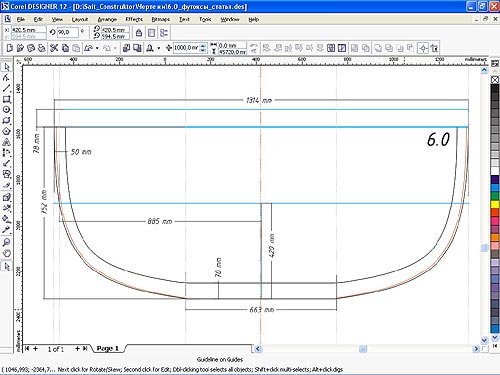Open the Edit menu
Screen dimensions: 500x375
pos(38,19)
